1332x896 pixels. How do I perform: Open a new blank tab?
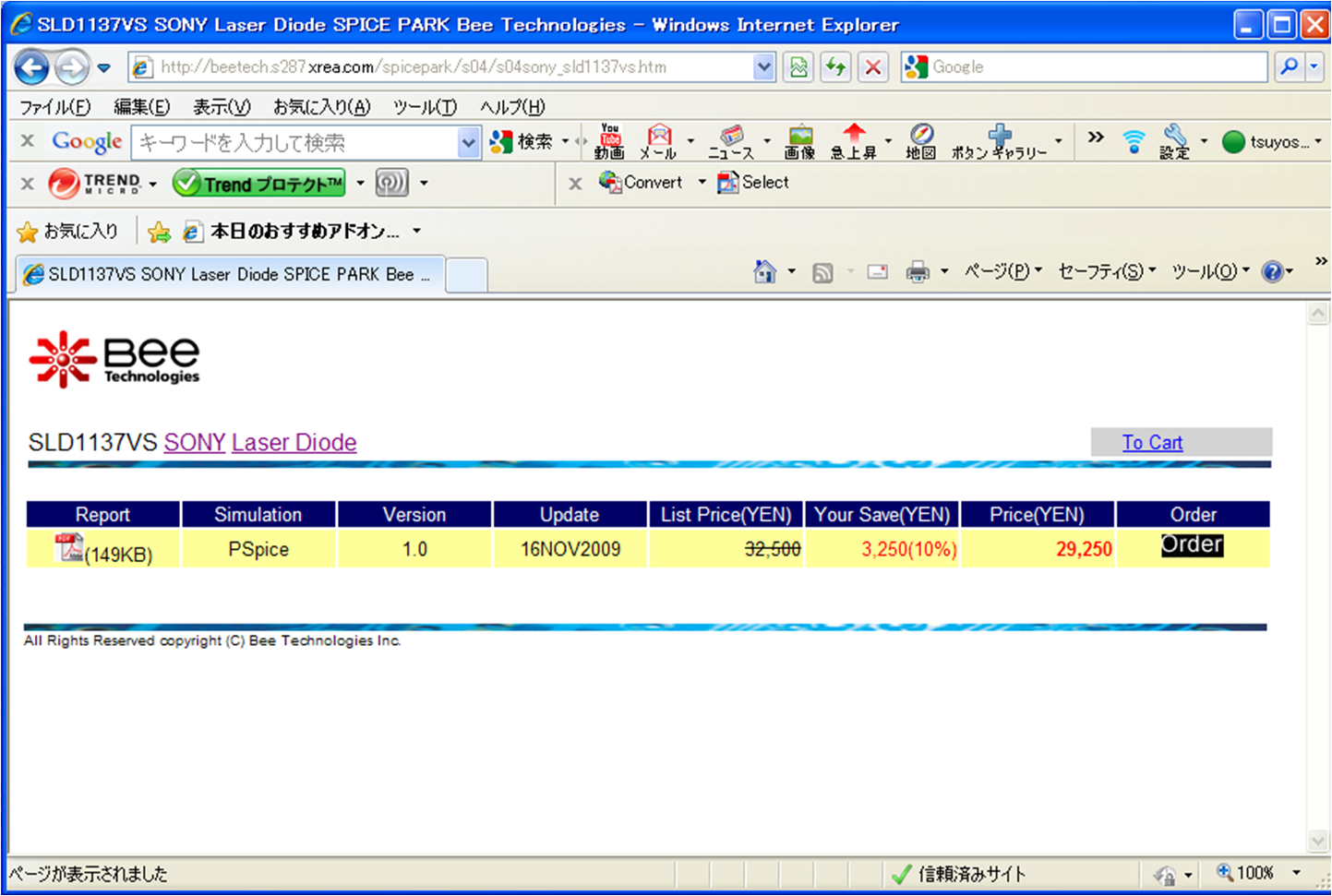point(466,276)
